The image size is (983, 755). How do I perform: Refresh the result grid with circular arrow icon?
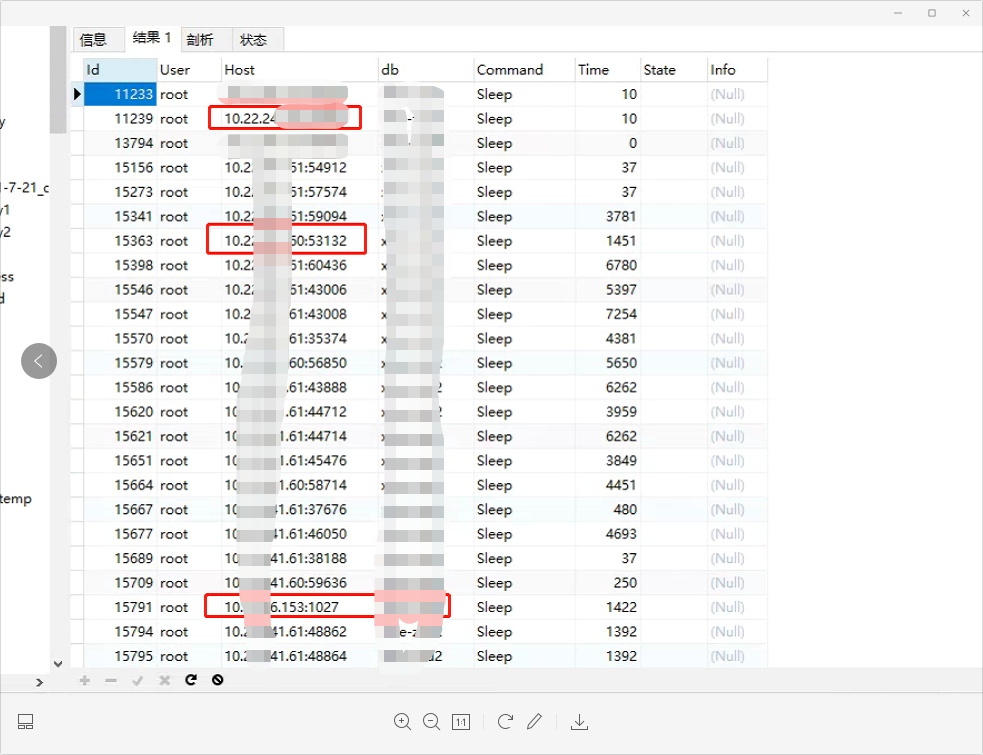(x=190, y=680)
